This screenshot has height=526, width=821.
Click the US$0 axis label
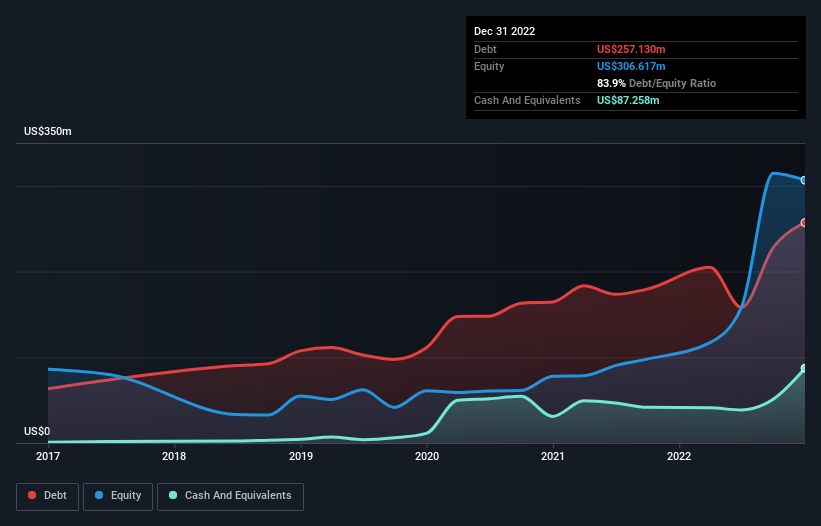(37, 431)
